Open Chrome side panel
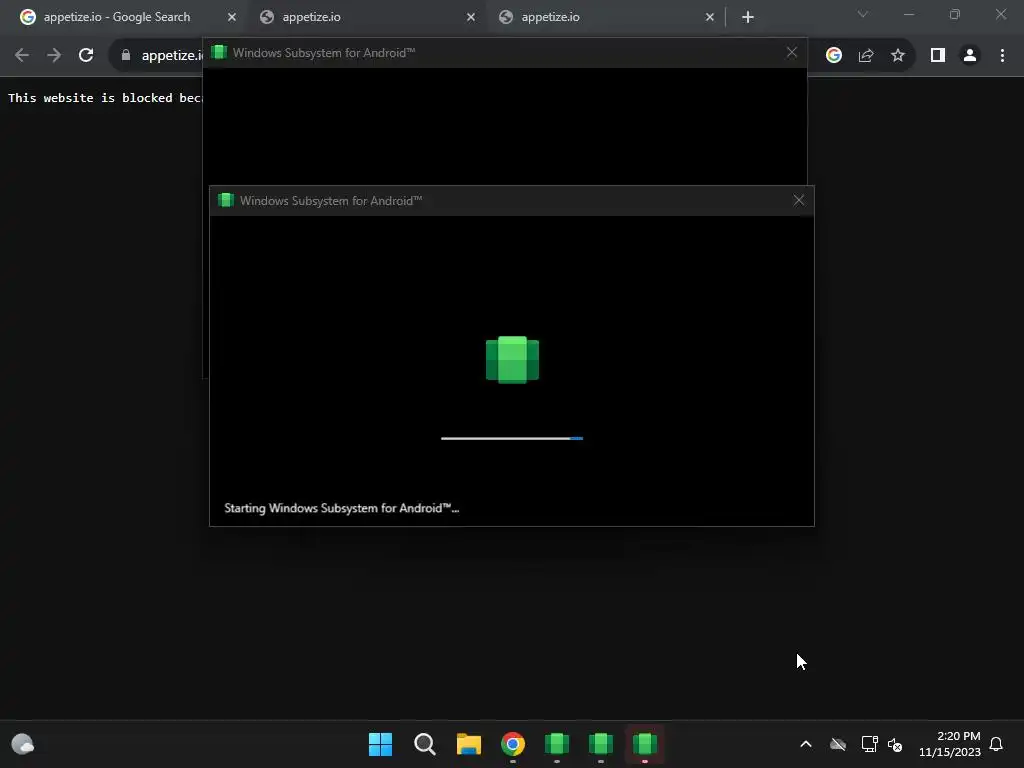Image resolution: width=1024 pixels, height=768 pixels. pyautogui.click(x=938, y=55)
